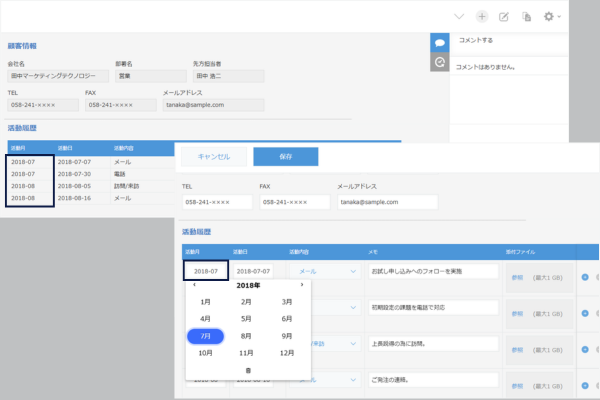Add a new record with the plus icon
The height and width of the screenshot is (400, 600).
point(482,16)
